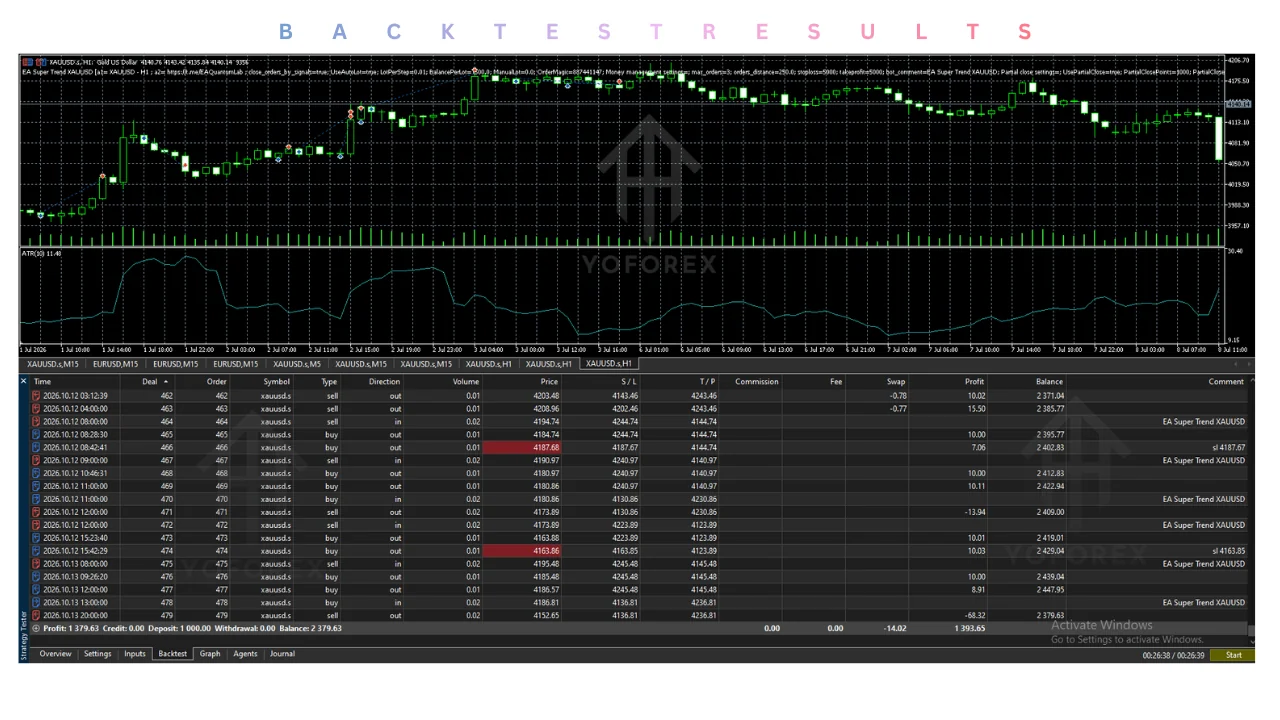Viewport: 1280px width, 720px height.
Task: Sort the table by the Comment column header
Action: [x=1226, y=381]
